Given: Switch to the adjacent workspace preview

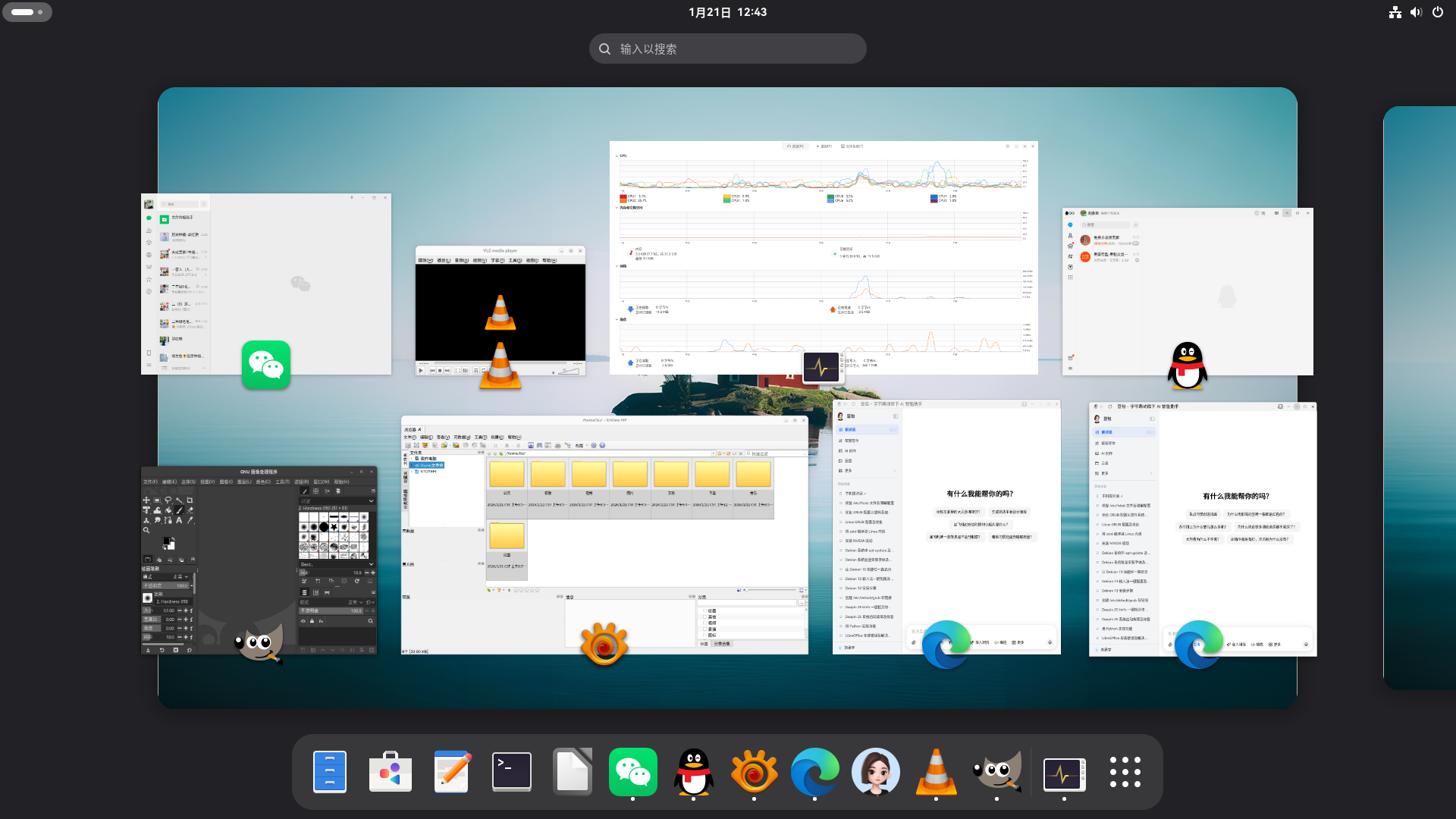Looking at the screenshot, I should coord(1420,398).
